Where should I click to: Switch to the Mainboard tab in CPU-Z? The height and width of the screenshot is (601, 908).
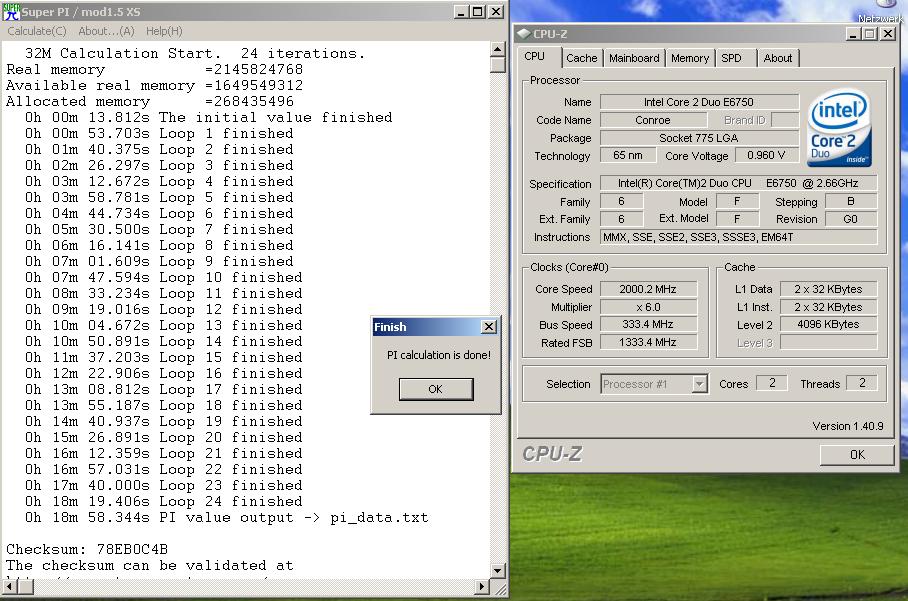pos(634,58)
